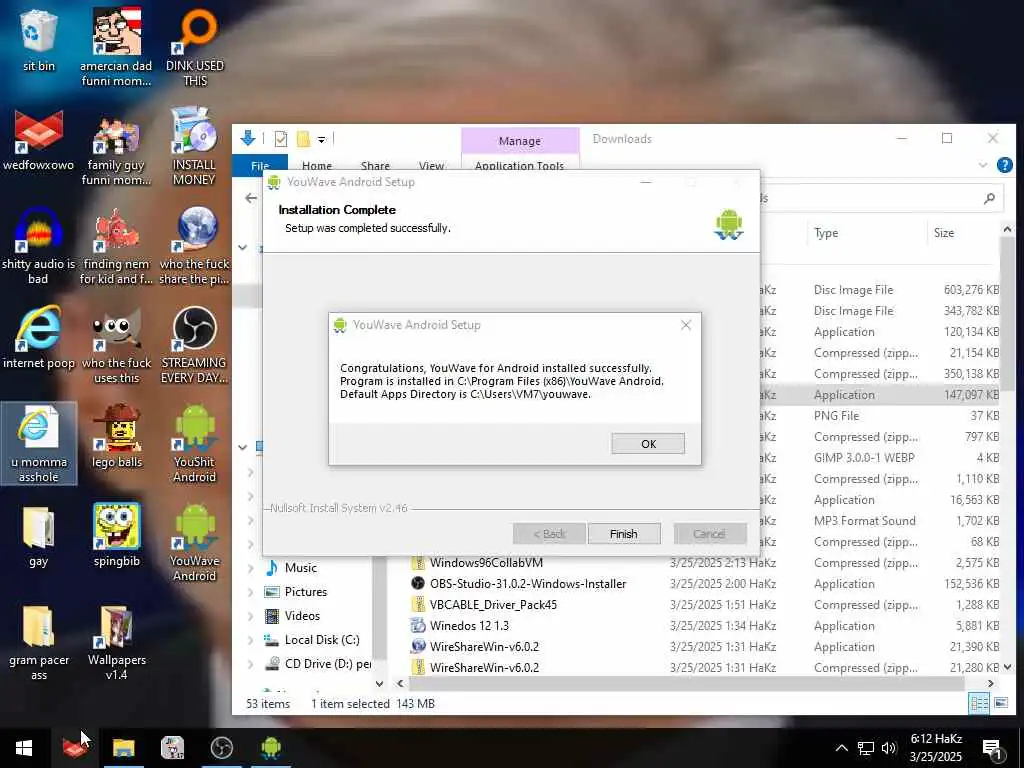Select the 'spingbib' desktop shortcut
This screenshot has width=1024, height=768.
(x=116, y=535)
